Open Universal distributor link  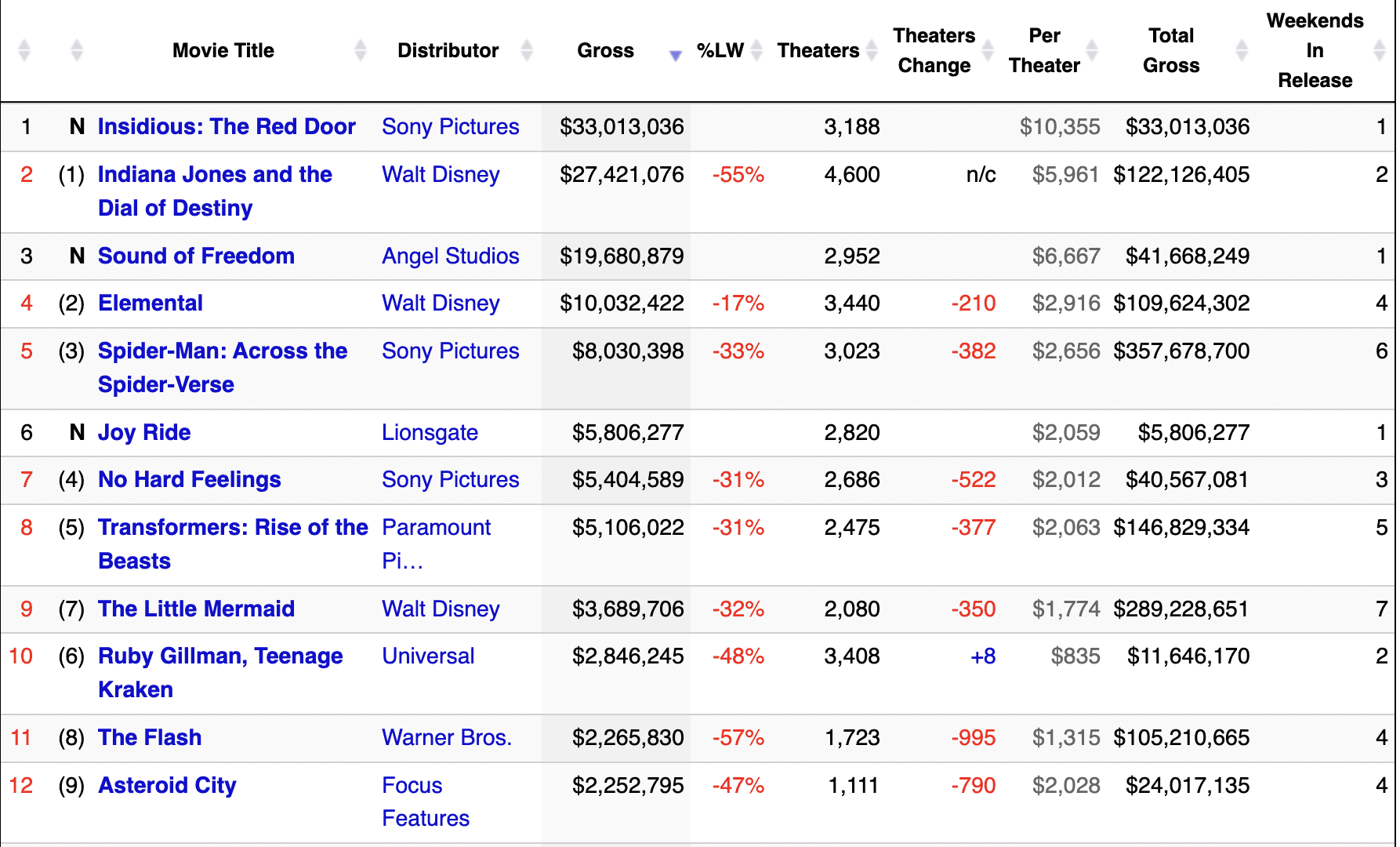pyautogui.click(x=428, y=656)
